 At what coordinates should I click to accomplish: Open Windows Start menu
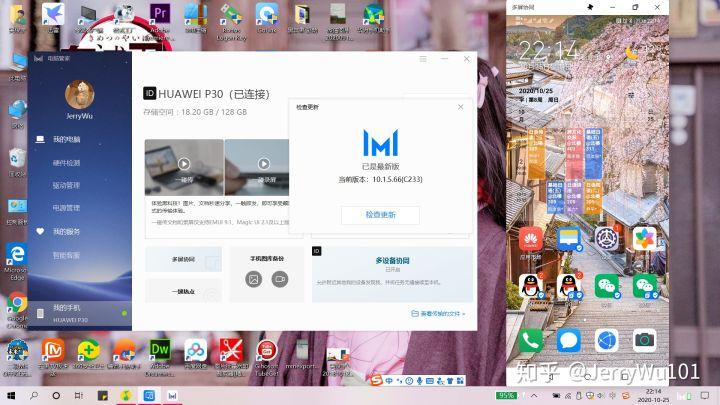[11, 395]
